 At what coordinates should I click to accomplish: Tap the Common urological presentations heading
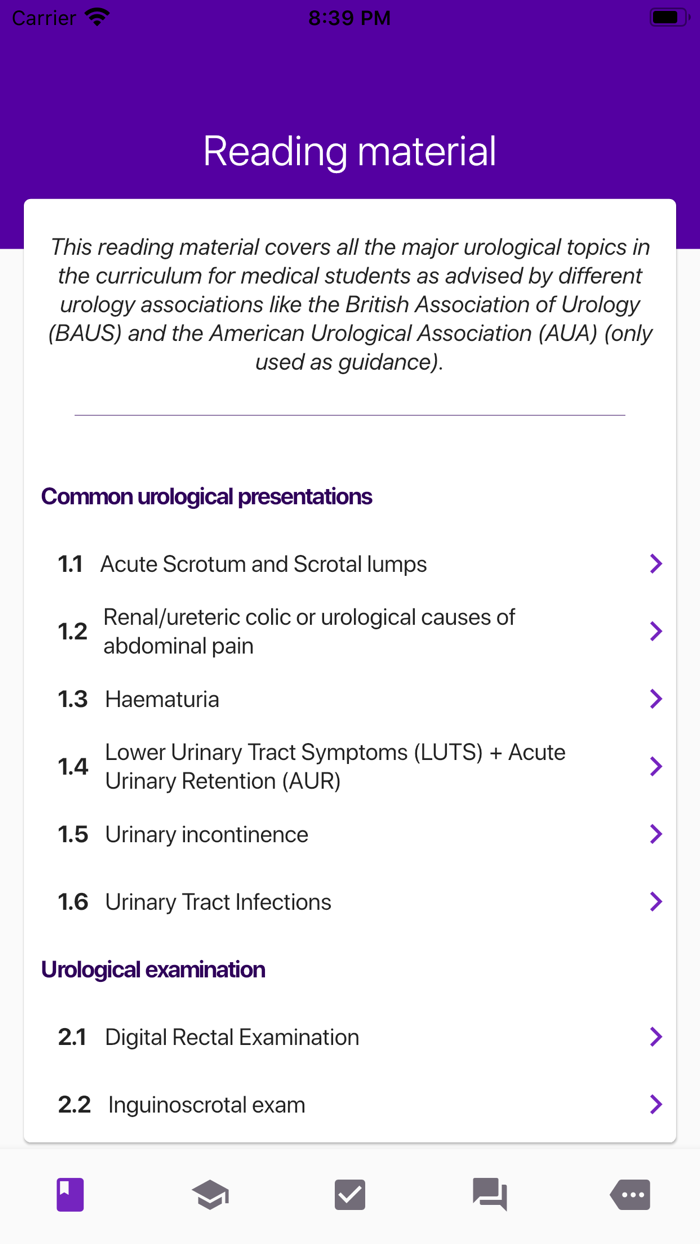point(206,496)
